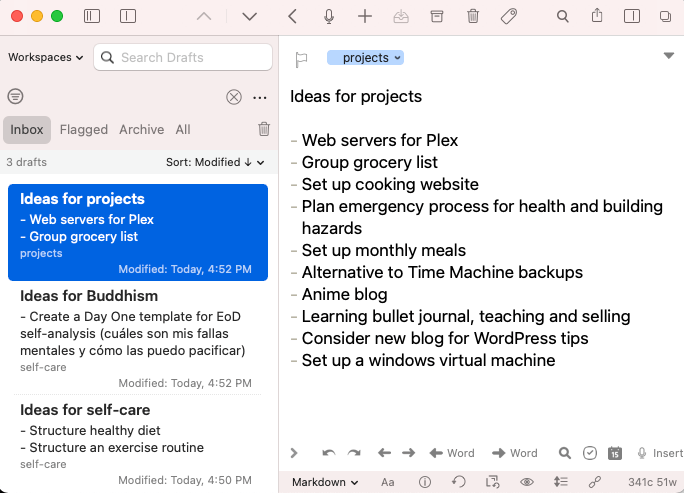The height and width of the screenshot is (493, 684).
Task: Go to previous draft with up chevron
Action: pos(204,17)
